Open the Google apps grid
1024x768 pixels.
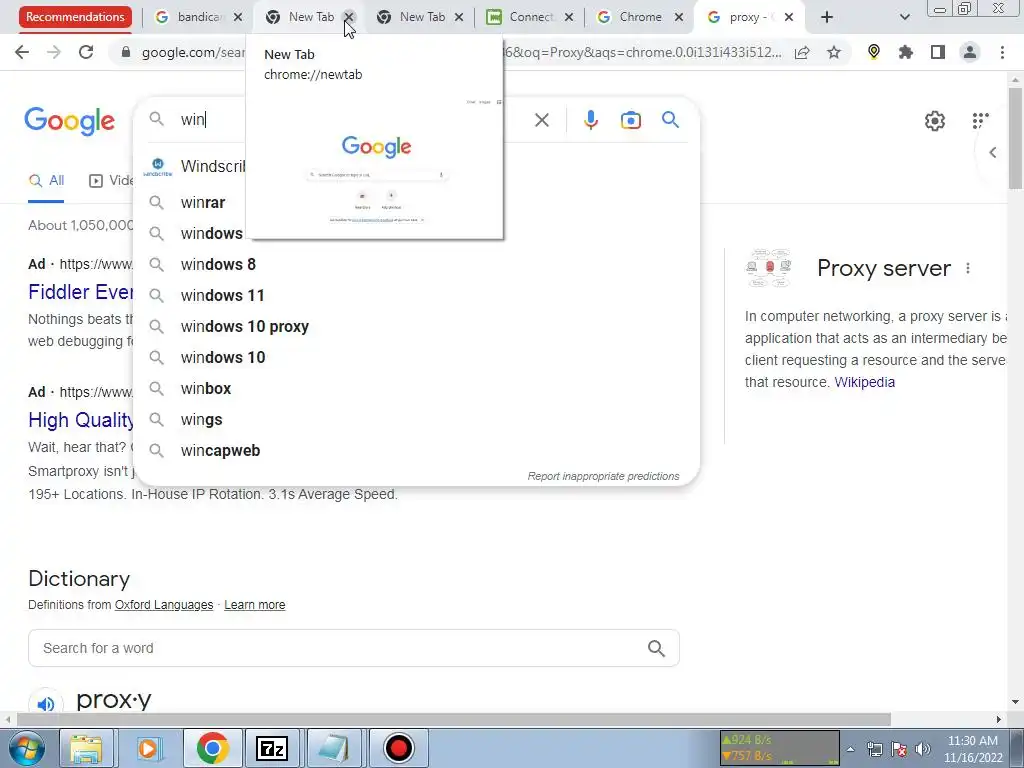tap(980, 121)
